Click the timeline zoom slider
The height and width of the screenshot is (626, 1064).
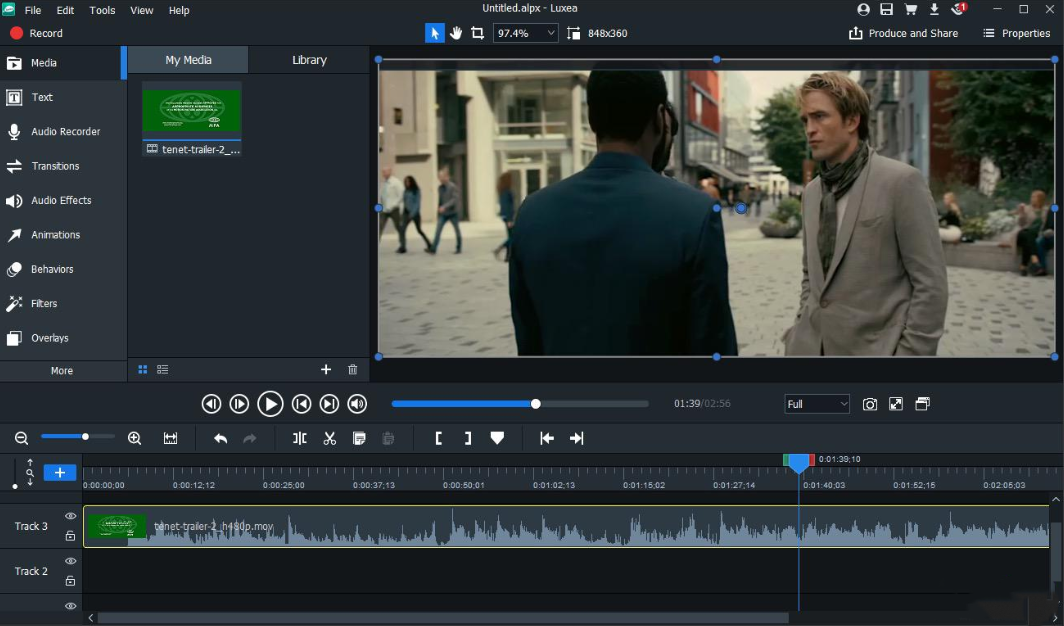78,437
